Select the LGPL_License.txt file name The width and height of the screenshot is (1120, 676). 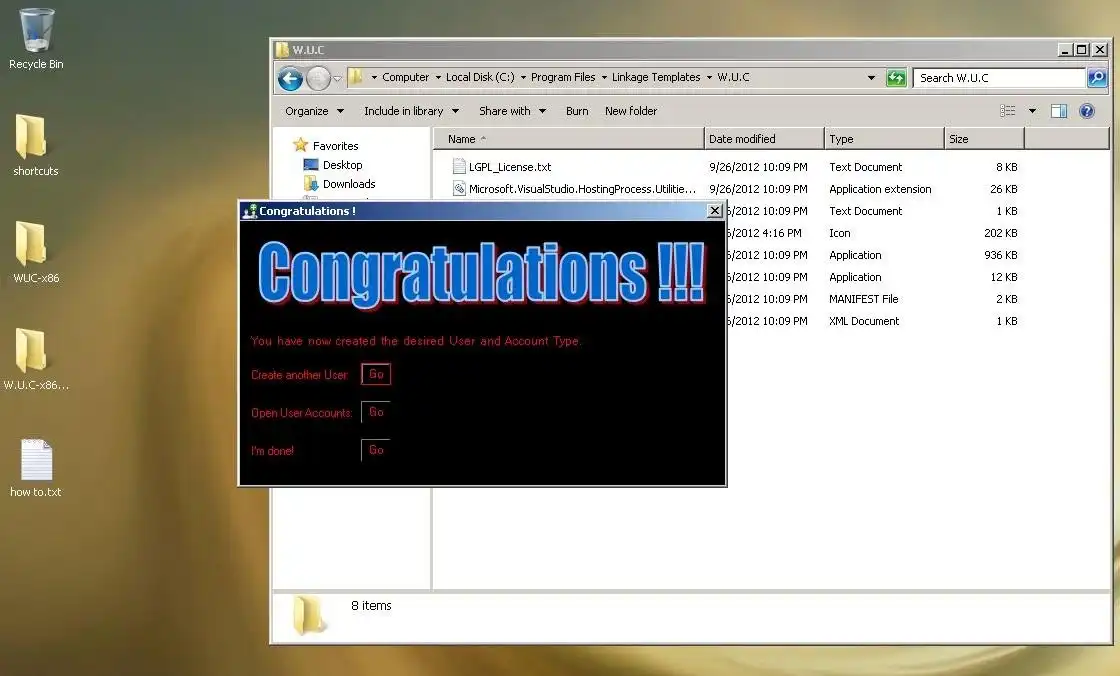(510, 167)
